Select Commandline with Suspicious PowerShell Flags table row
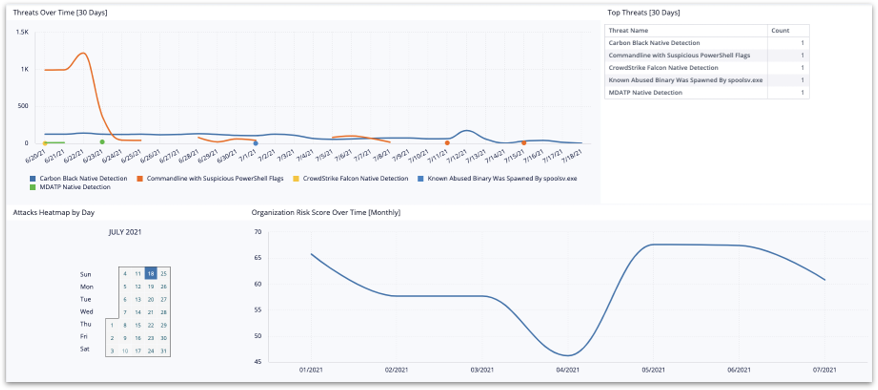The width and height of the screenshot is (878, 390). coord(707,55)
